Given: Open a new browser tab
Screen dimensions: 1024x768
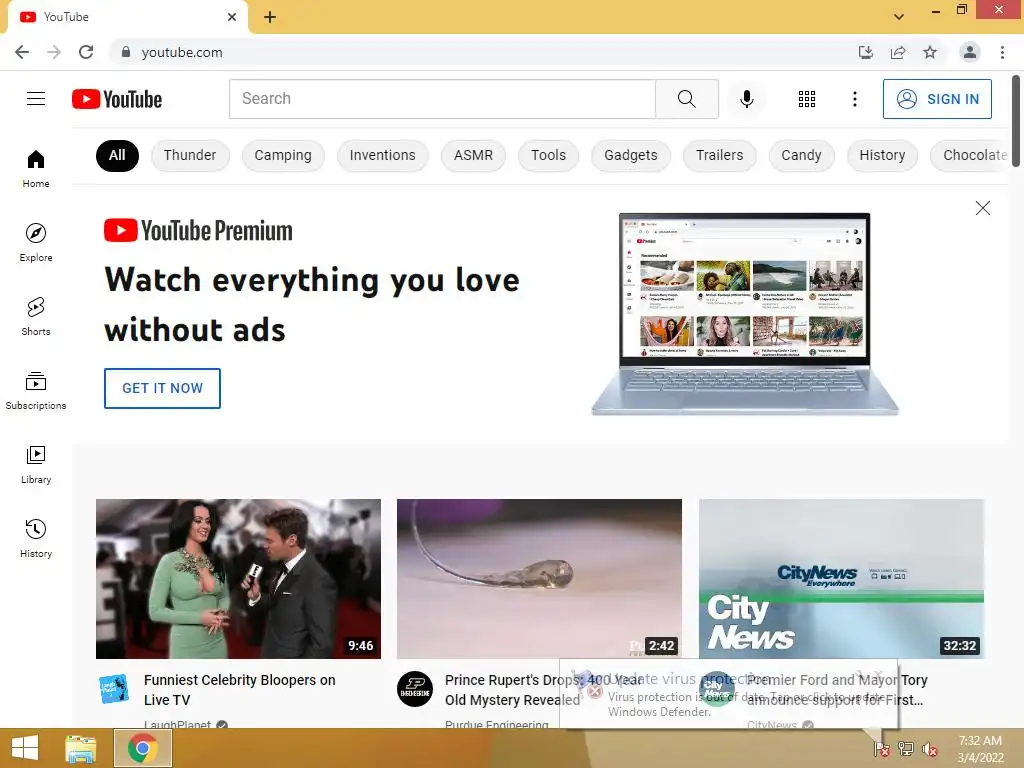Looking at the screenshot, I should tap(270, 17).
